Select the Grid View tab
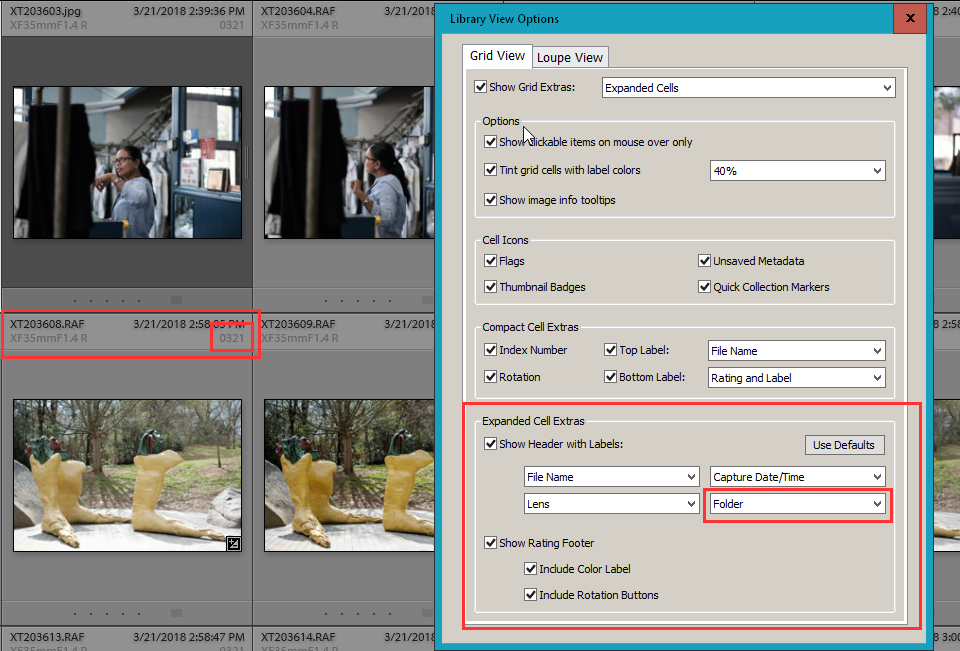This screenshot has height=651, width=960. pos(497,57)
